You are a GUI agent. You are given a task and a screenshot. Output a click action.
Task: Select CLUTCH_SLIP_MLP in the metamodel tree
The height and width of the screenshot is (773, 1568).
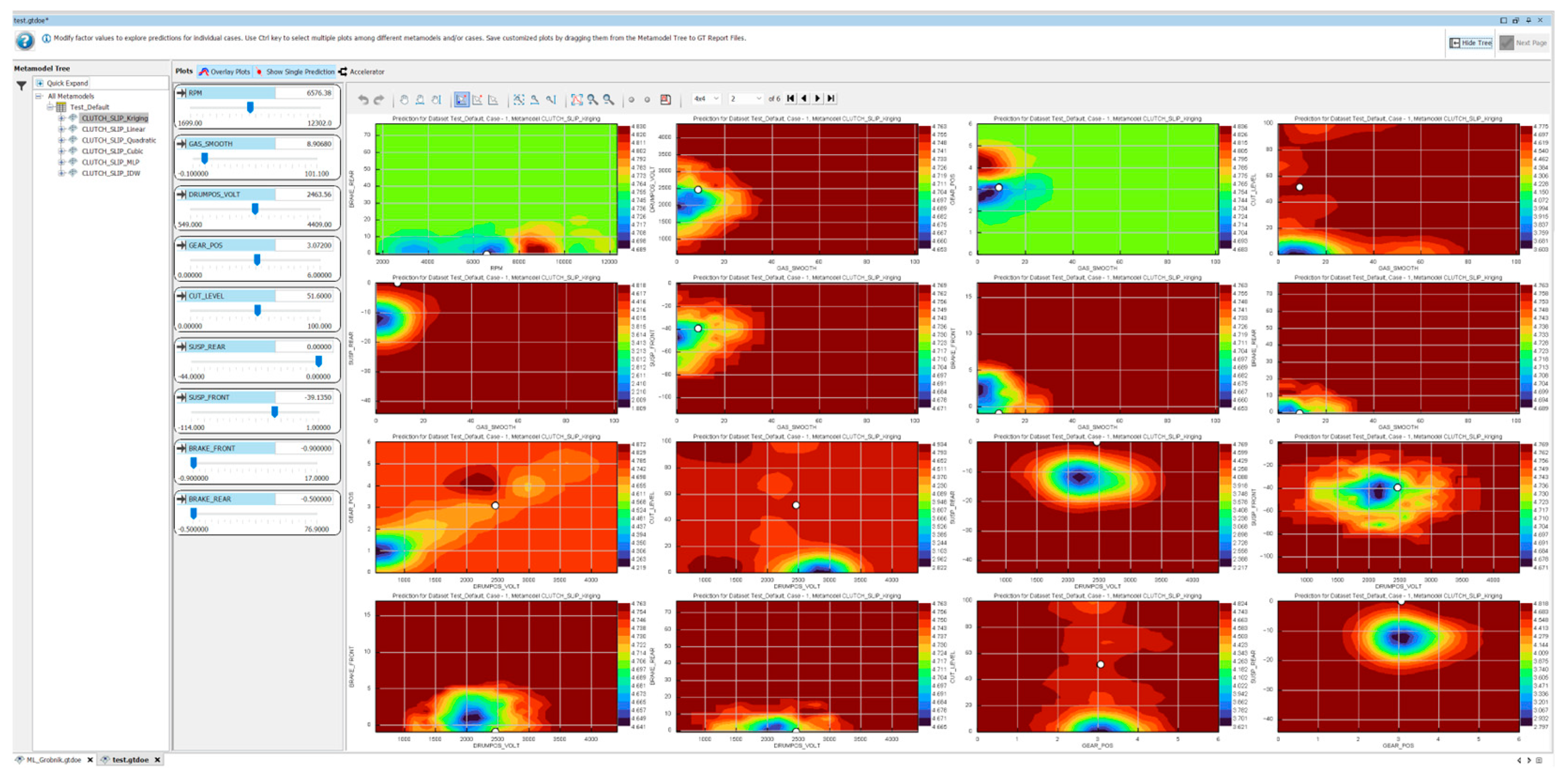tap(110, 163)
